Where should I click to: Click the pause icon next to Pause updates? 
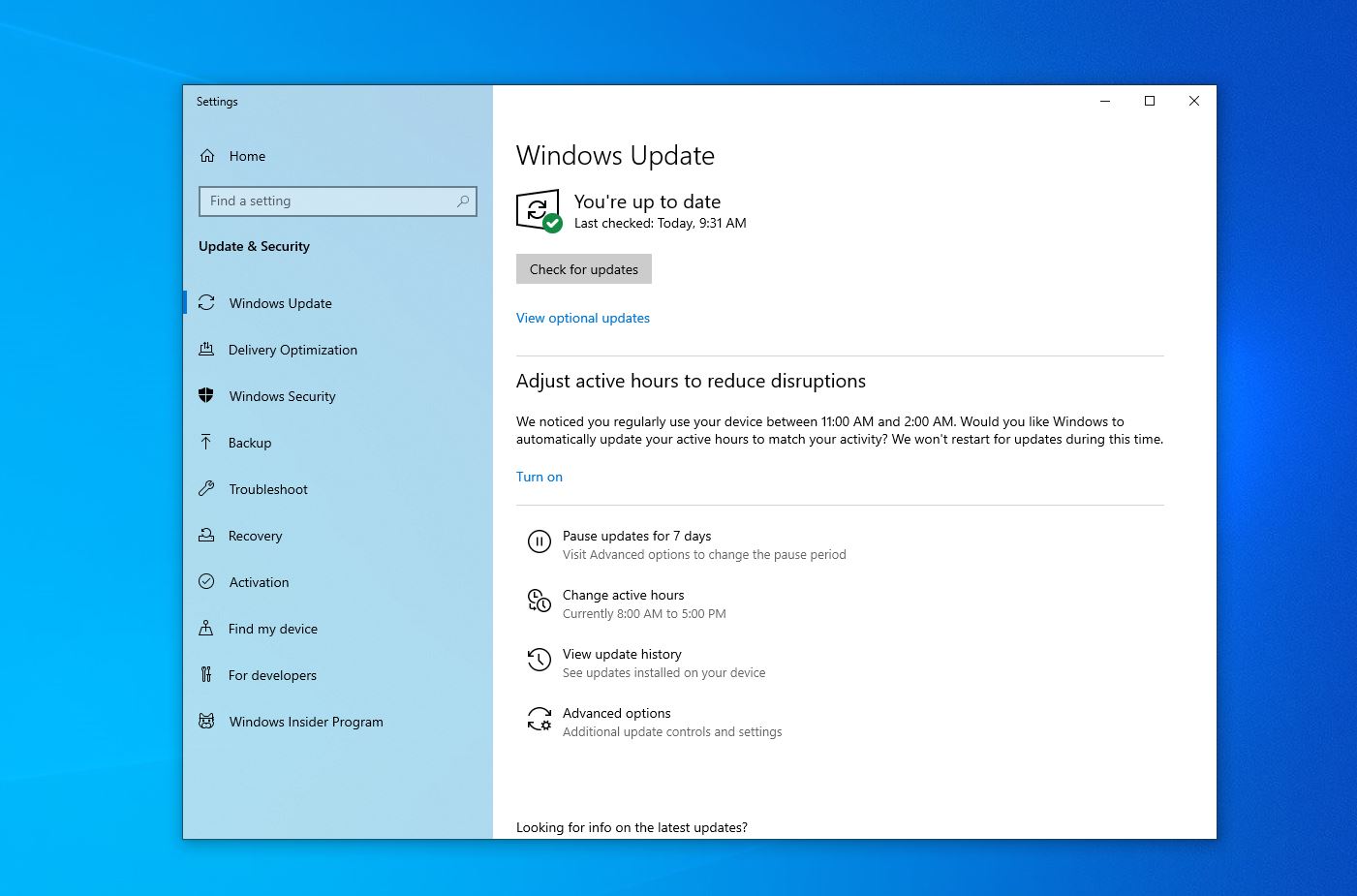540,541
